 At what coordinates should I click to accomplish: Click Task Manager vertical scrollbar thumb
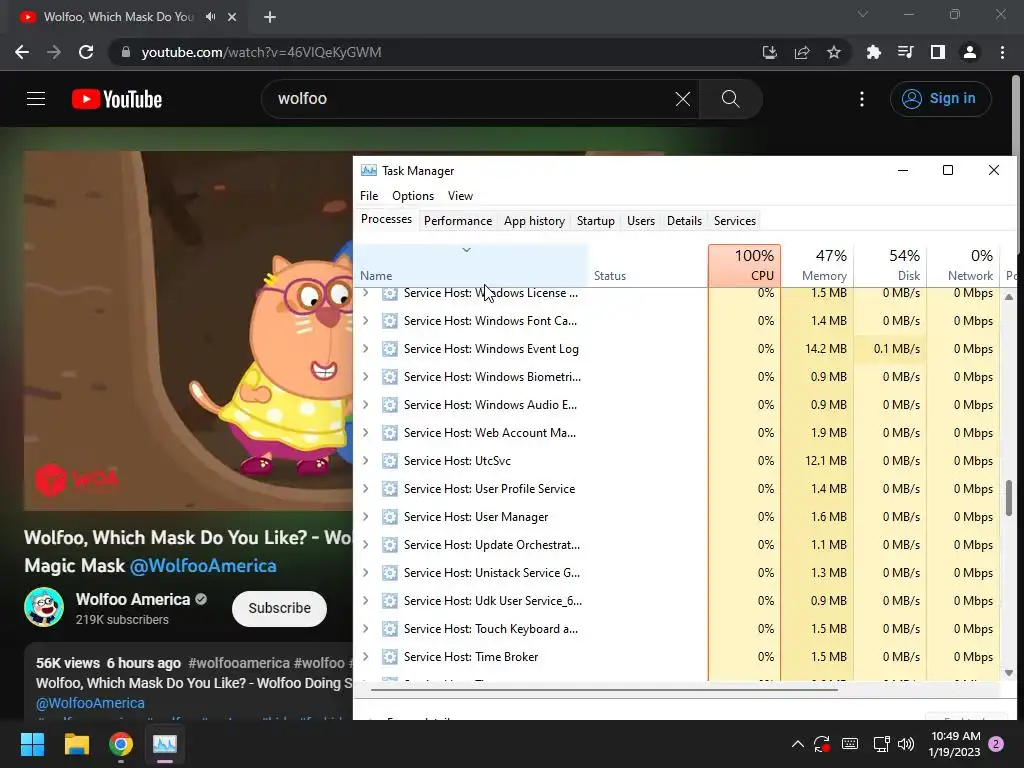pos(1009,498)
